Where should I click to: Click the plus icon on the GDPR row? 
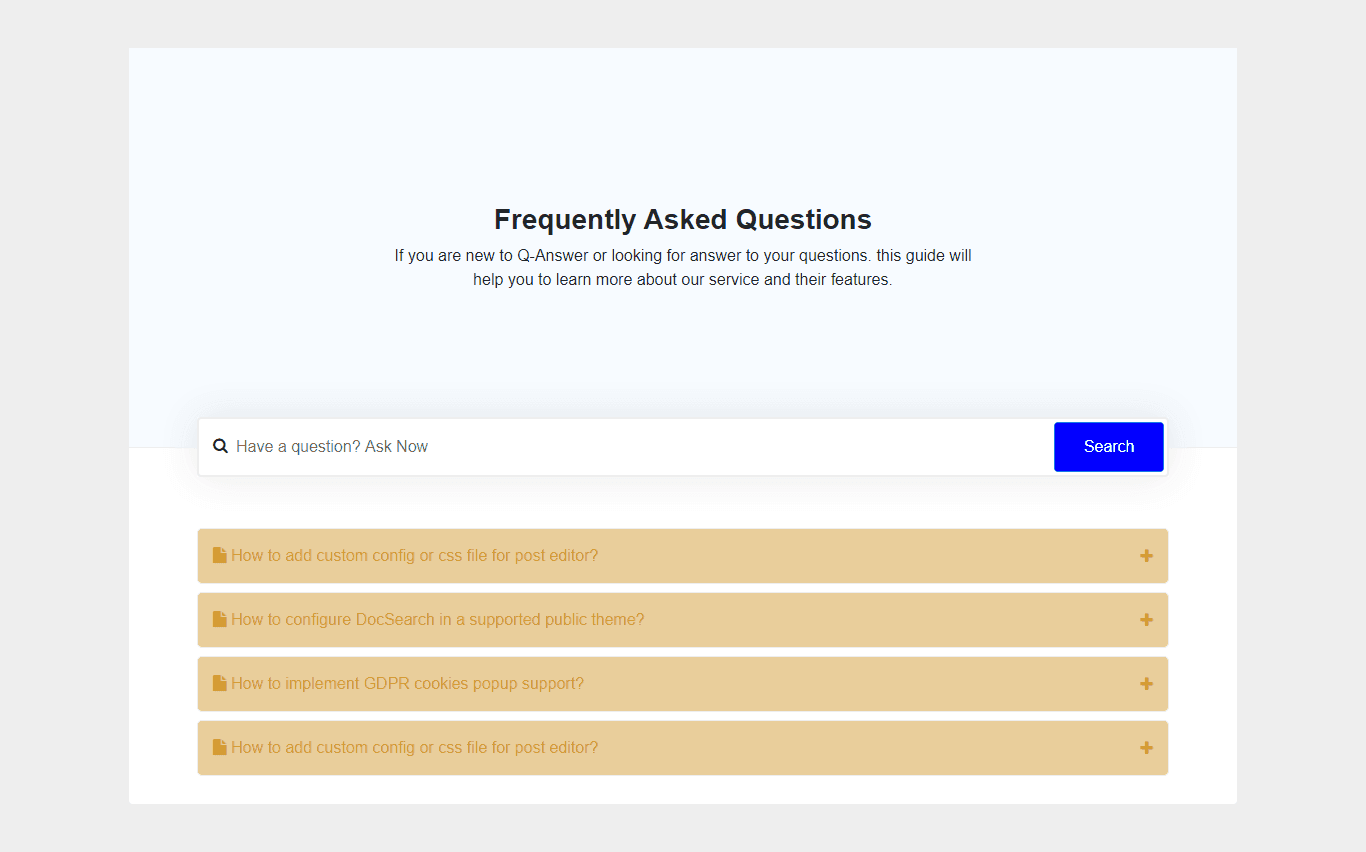point(1146,683)
